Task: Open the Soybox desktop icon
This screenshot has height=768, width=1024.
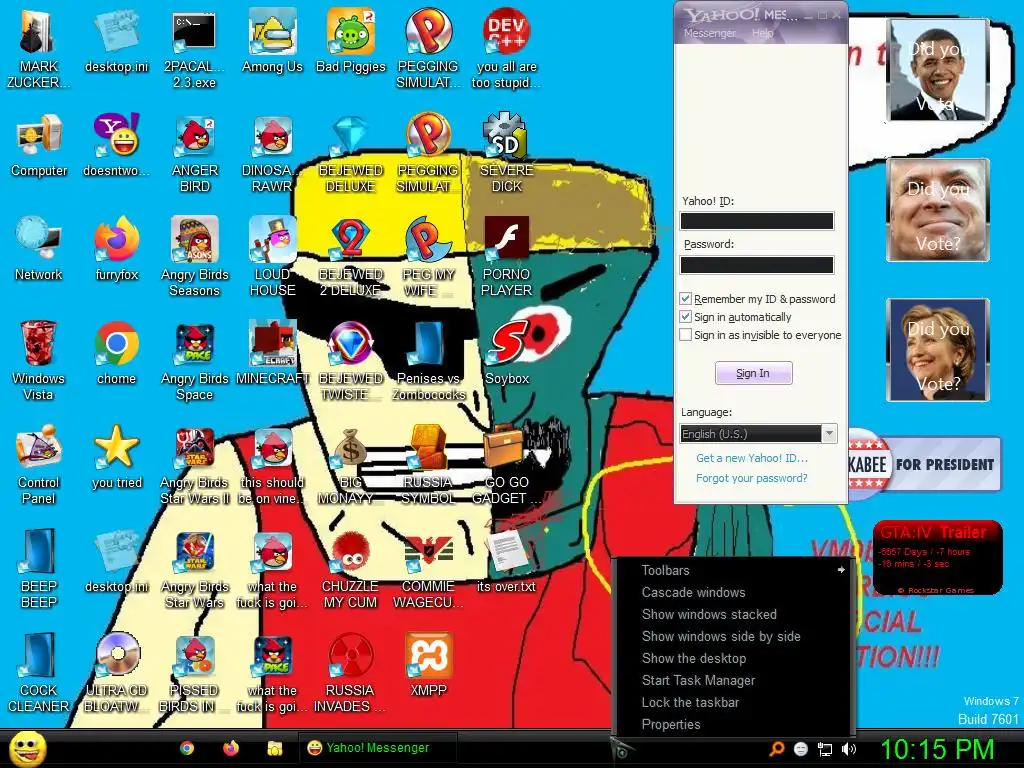Action: click(x=507, y=353)
